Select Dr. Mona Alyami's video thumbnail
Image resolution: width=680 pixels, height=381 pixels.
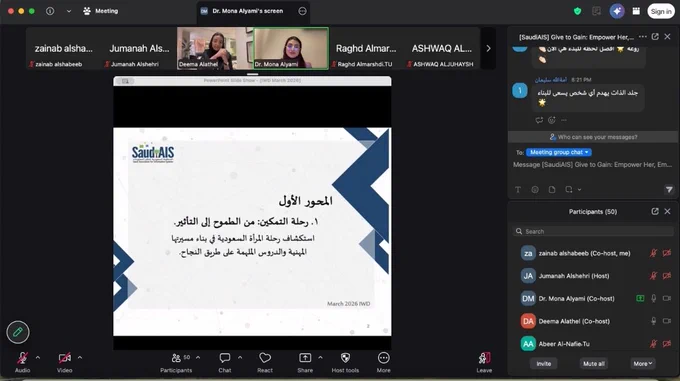[x=291, y=48]
